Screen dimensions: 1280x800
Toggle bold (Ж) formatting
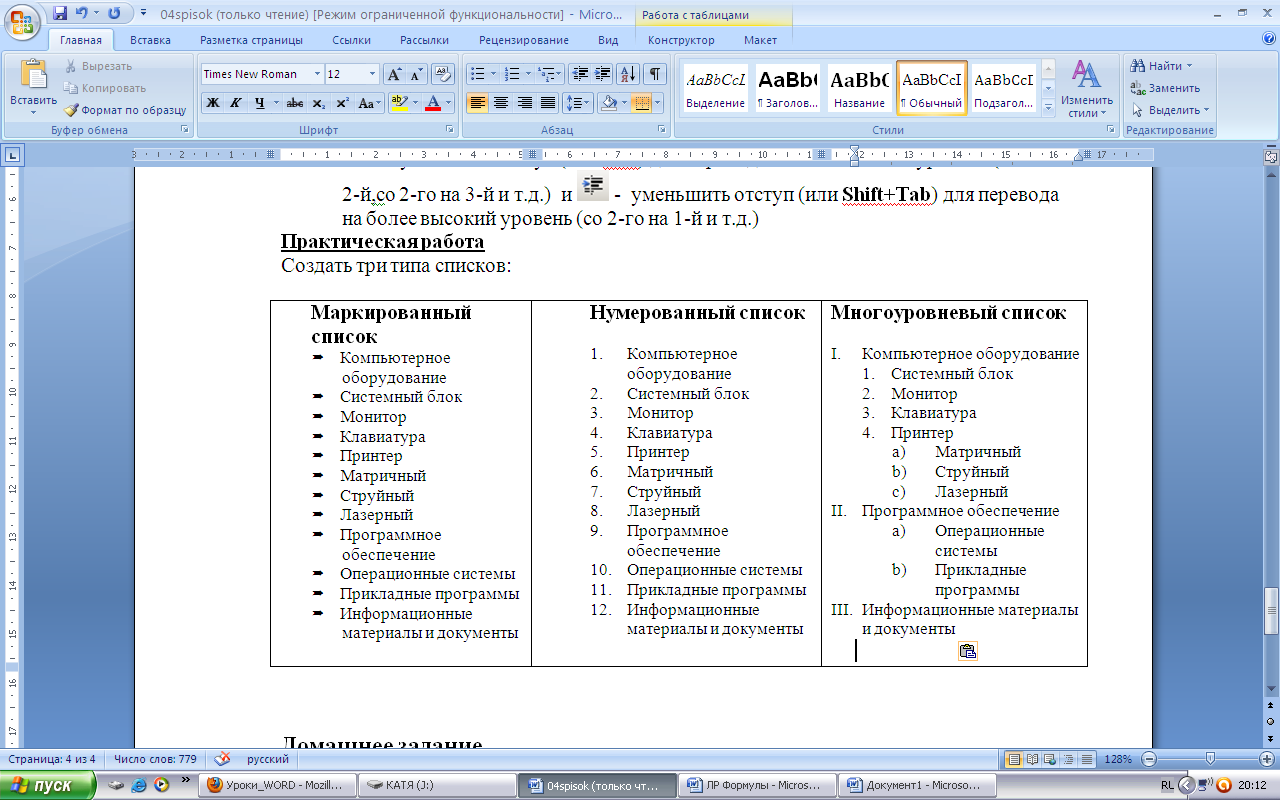(213, 103)
